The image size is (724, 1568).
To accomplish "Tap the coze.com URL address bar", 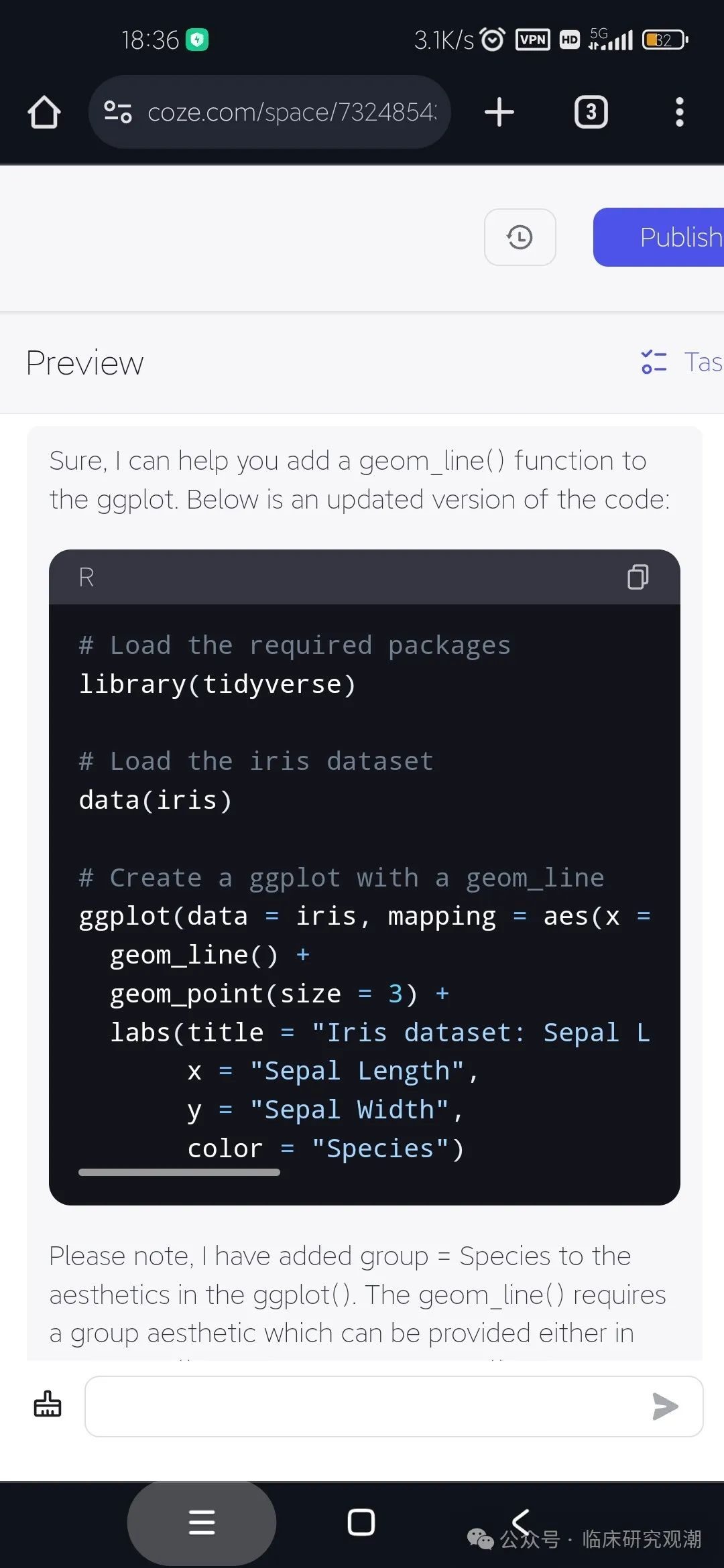I will (292, 112).
